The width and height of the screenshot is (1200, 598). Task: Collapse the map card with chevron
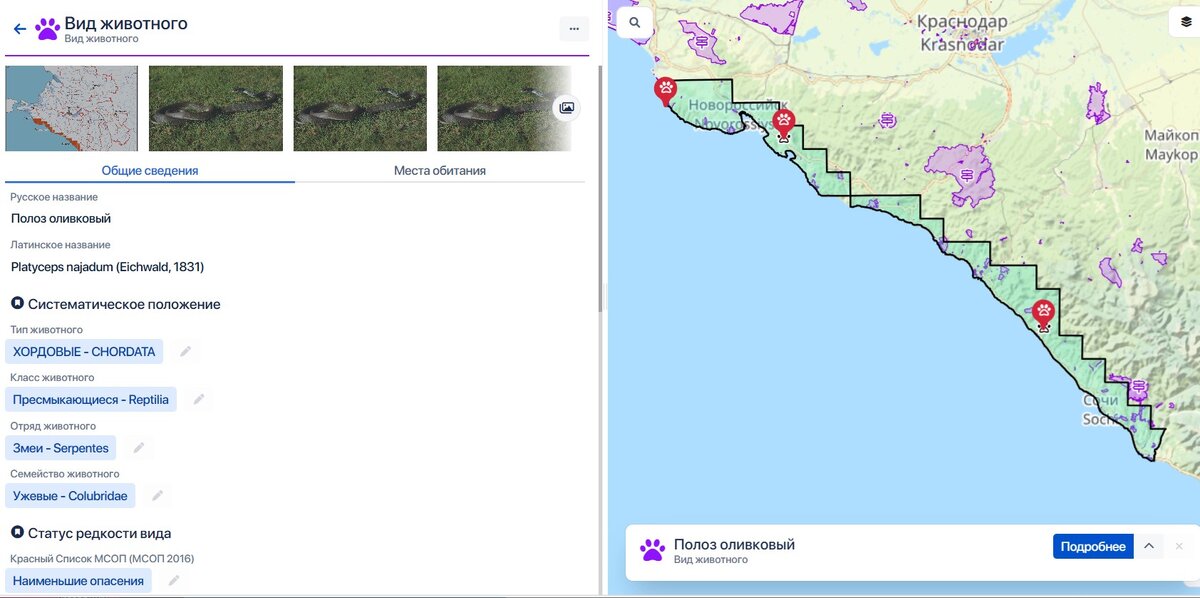click(1149, 546)
